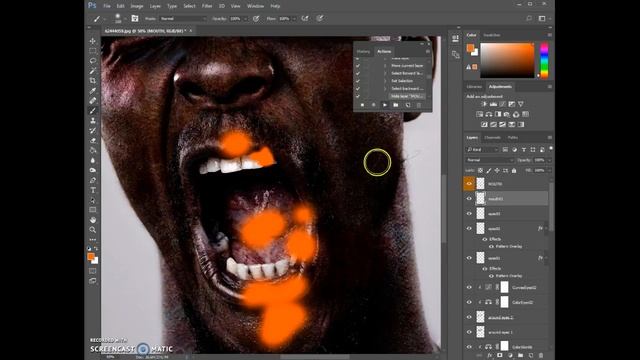Select the Rectangular Marquee tool
This screenshot has width=640, height=360.
[93, 51]
